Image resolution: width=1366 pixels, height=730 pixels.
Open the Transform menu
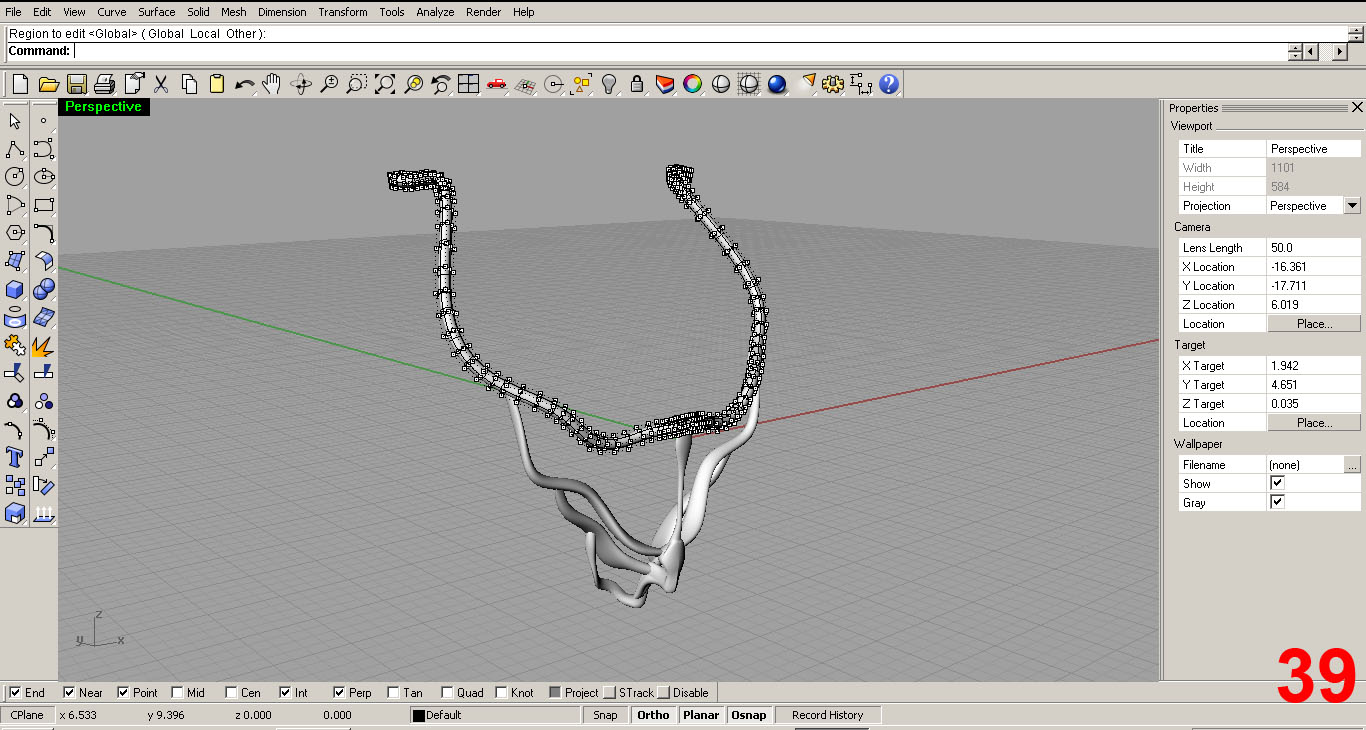point(343,12)
